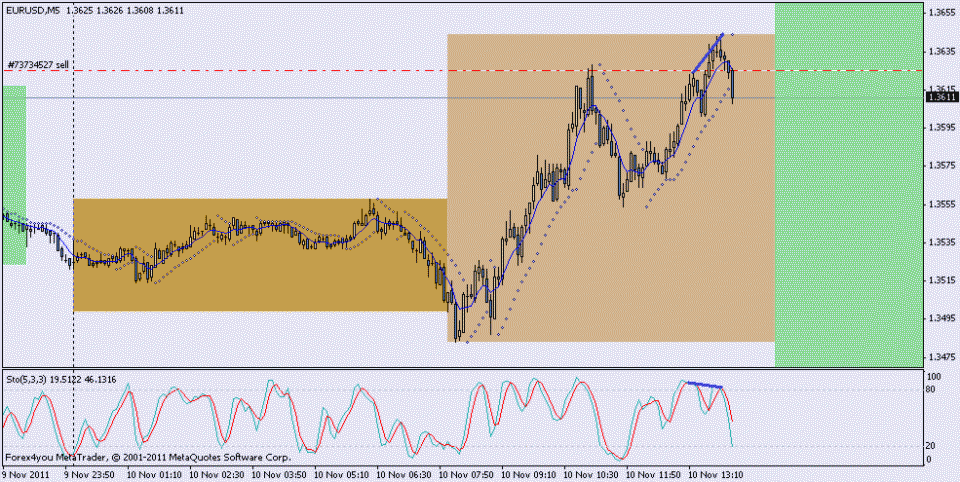Click the 1.3475 price scale label
This screenshot has height=482, width=960.
[x=939, y=356]
